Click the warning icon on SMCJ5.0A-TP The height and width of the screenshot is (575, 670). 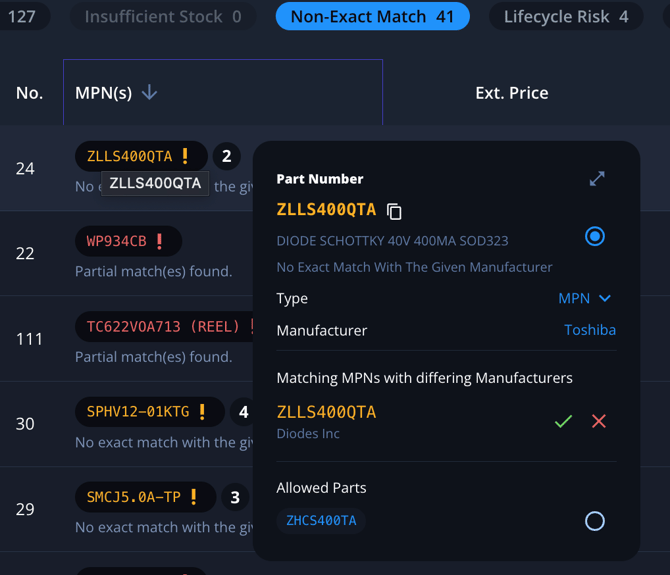(194, 497)
